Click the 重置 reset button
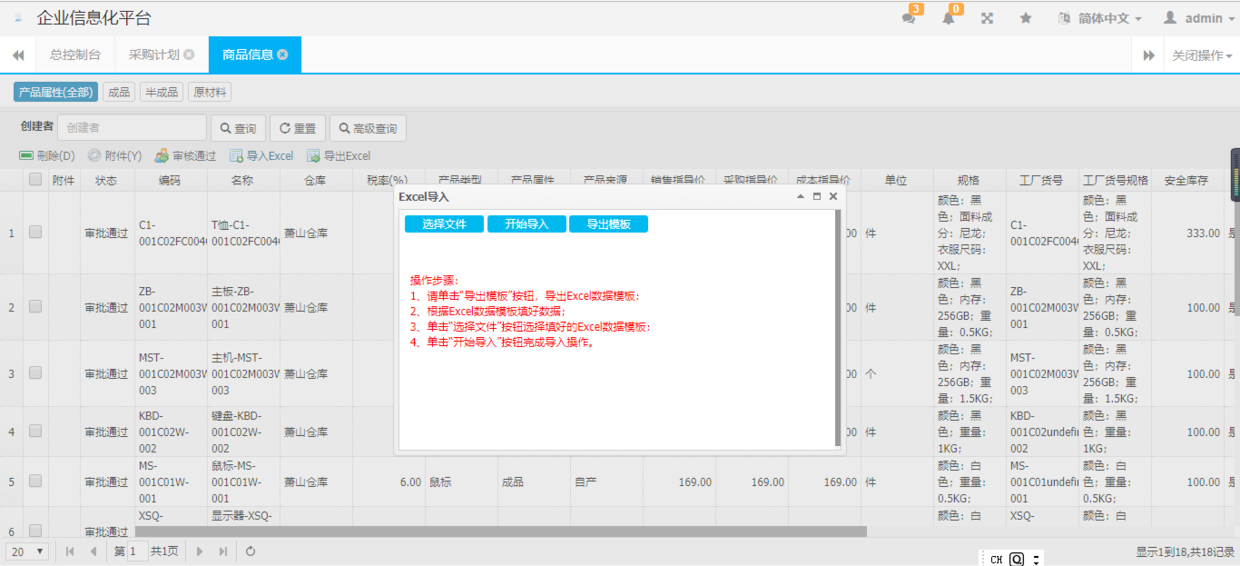The height and width of the screenshot is (566, 1240). pos(297,128)
